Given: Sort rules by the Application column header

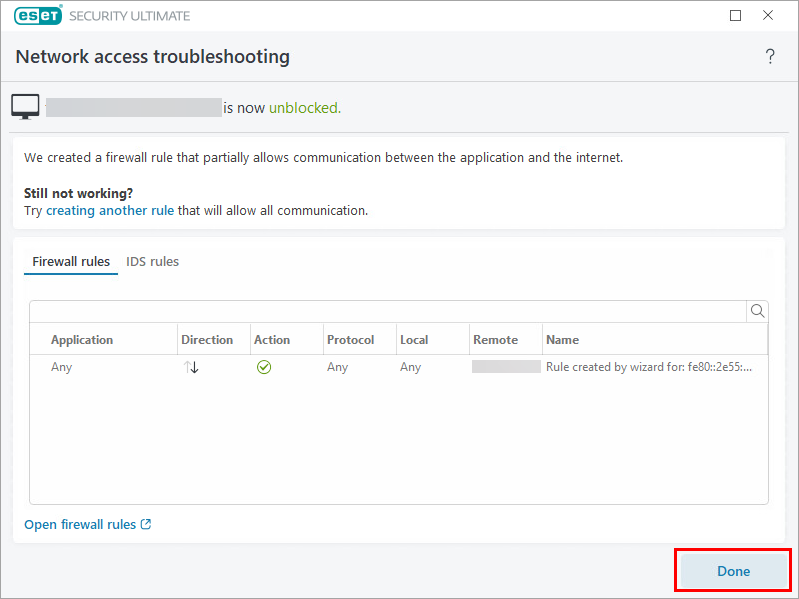Looking at the screenshot, I should (x=82, y=340).
